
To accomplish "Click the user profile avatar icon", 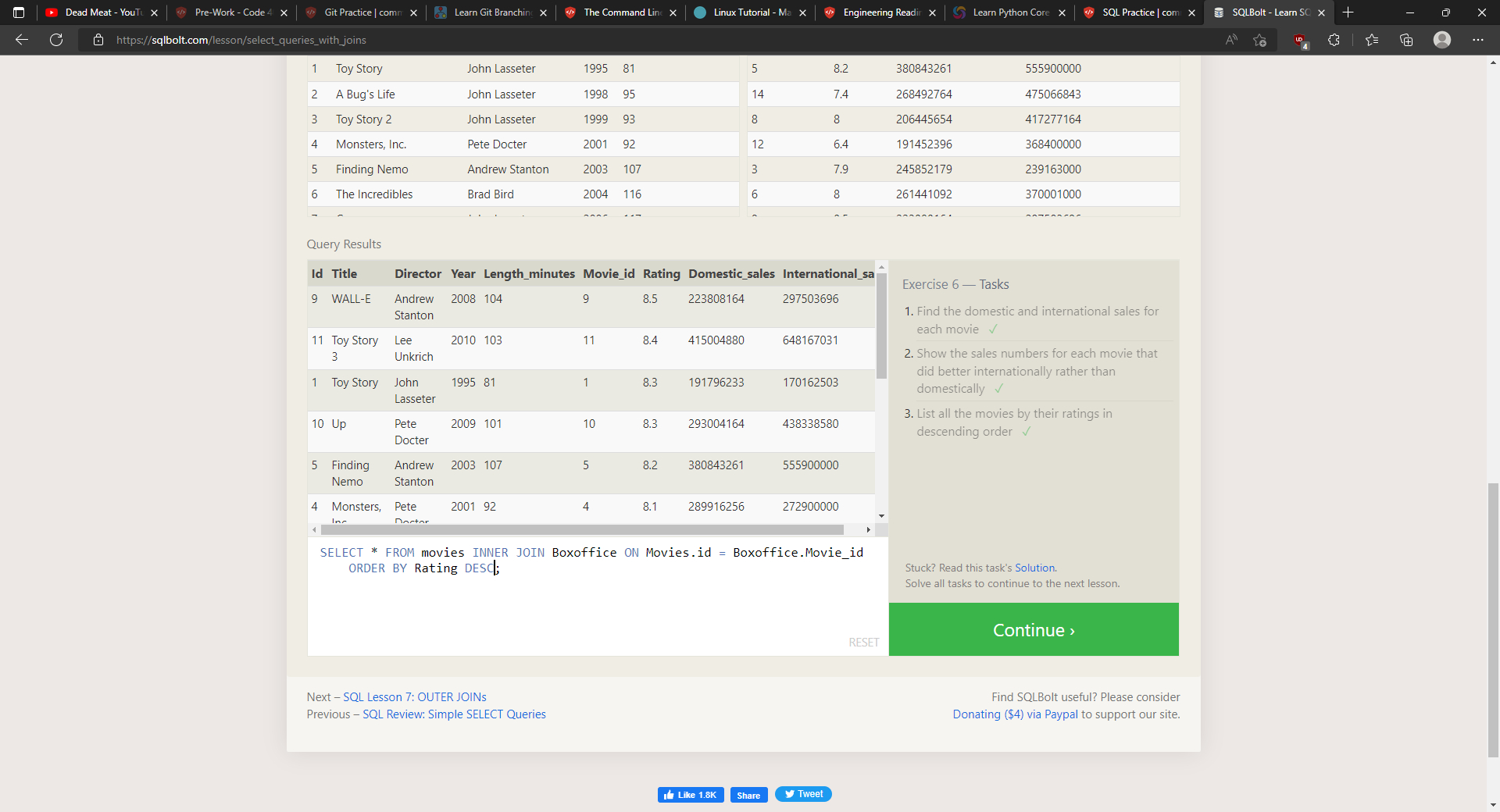I will [x=1442, y=40].
